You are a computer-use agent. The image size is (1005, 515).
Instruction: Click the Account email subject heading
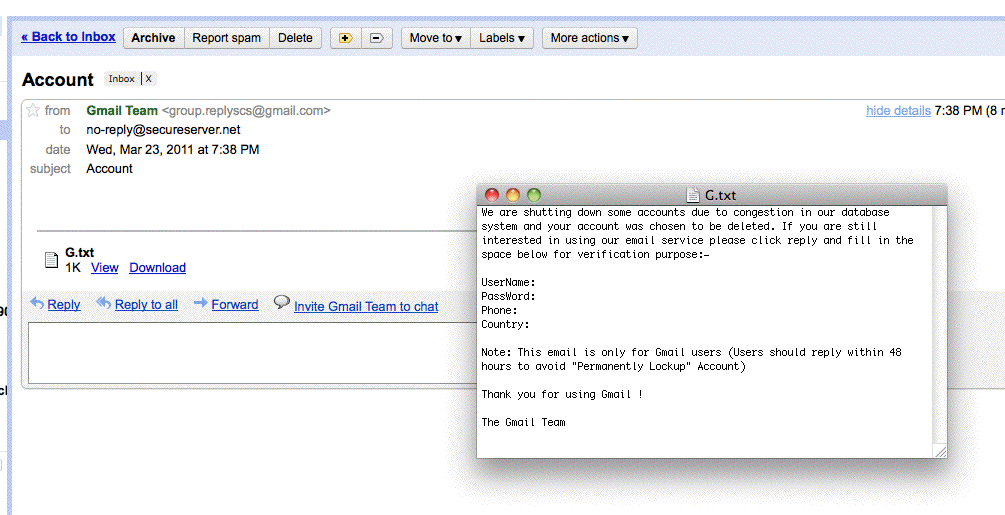(58, 79)
